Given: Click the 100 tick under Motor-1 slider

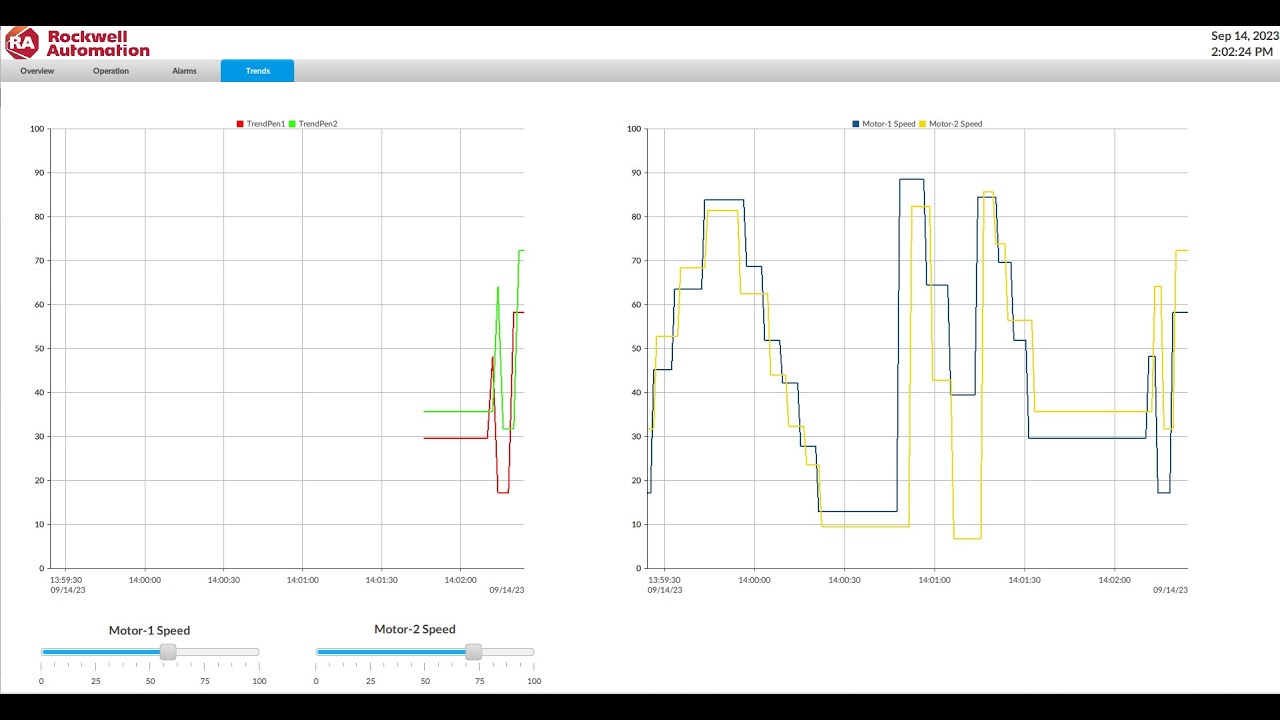Looking at the screenshot, I should click(259, 681).
